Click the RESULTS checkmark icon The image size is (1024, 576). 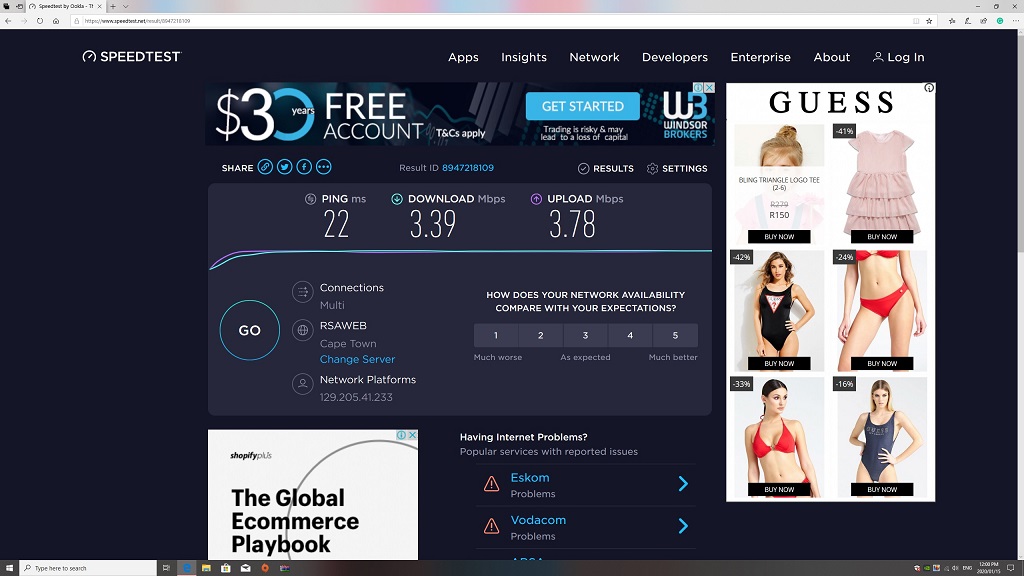point(583,168)
